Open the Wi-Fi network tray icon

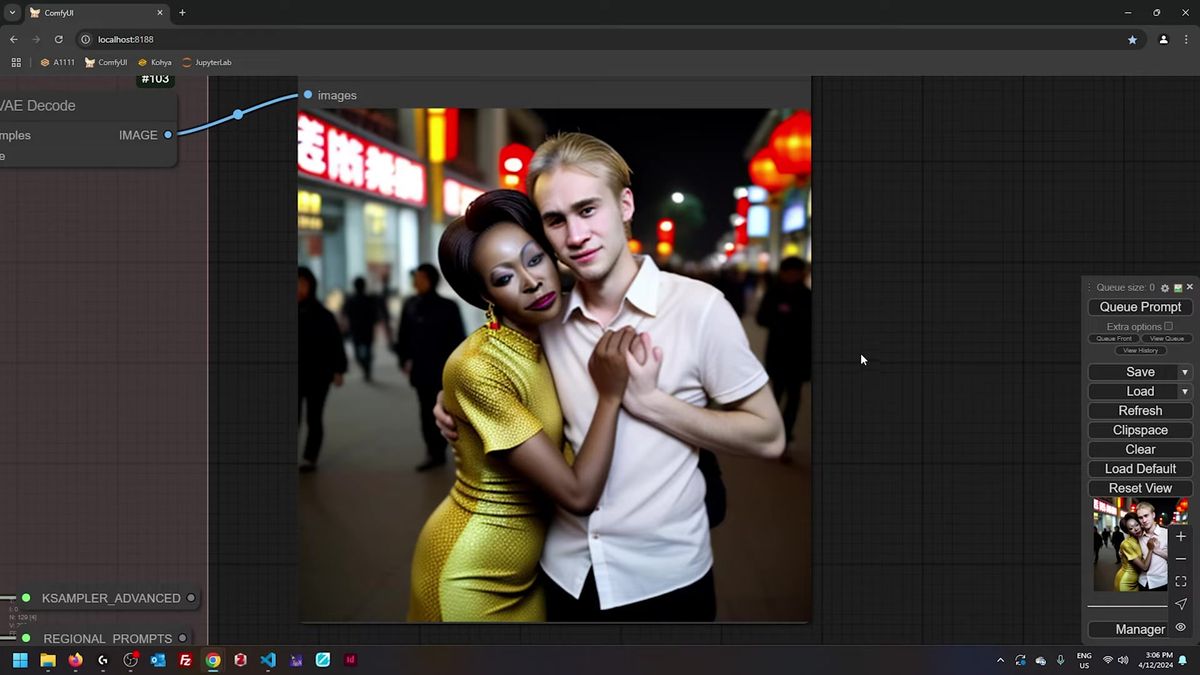click(1108, 660)
